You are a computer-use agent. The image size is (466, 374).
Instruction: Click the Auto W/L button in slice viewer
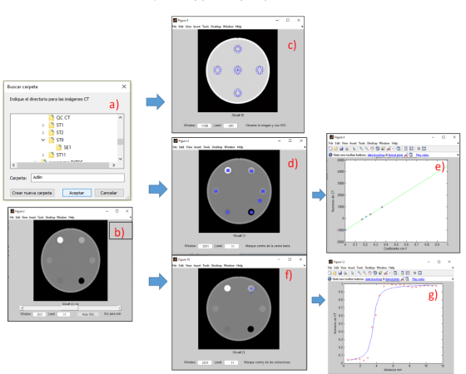click(x=88, y=314)
